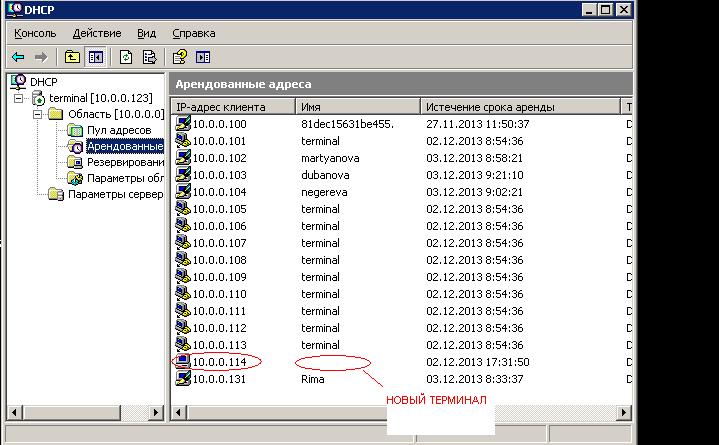Click the Up one level folder icon
Viewport: 719px width, 445px height.
point(72,57)
